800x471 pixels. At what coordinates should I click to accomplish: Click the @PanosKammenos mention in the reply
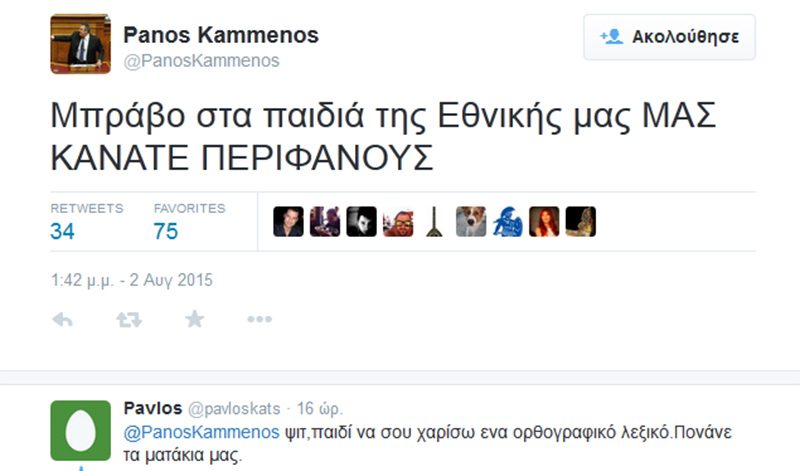201,433
